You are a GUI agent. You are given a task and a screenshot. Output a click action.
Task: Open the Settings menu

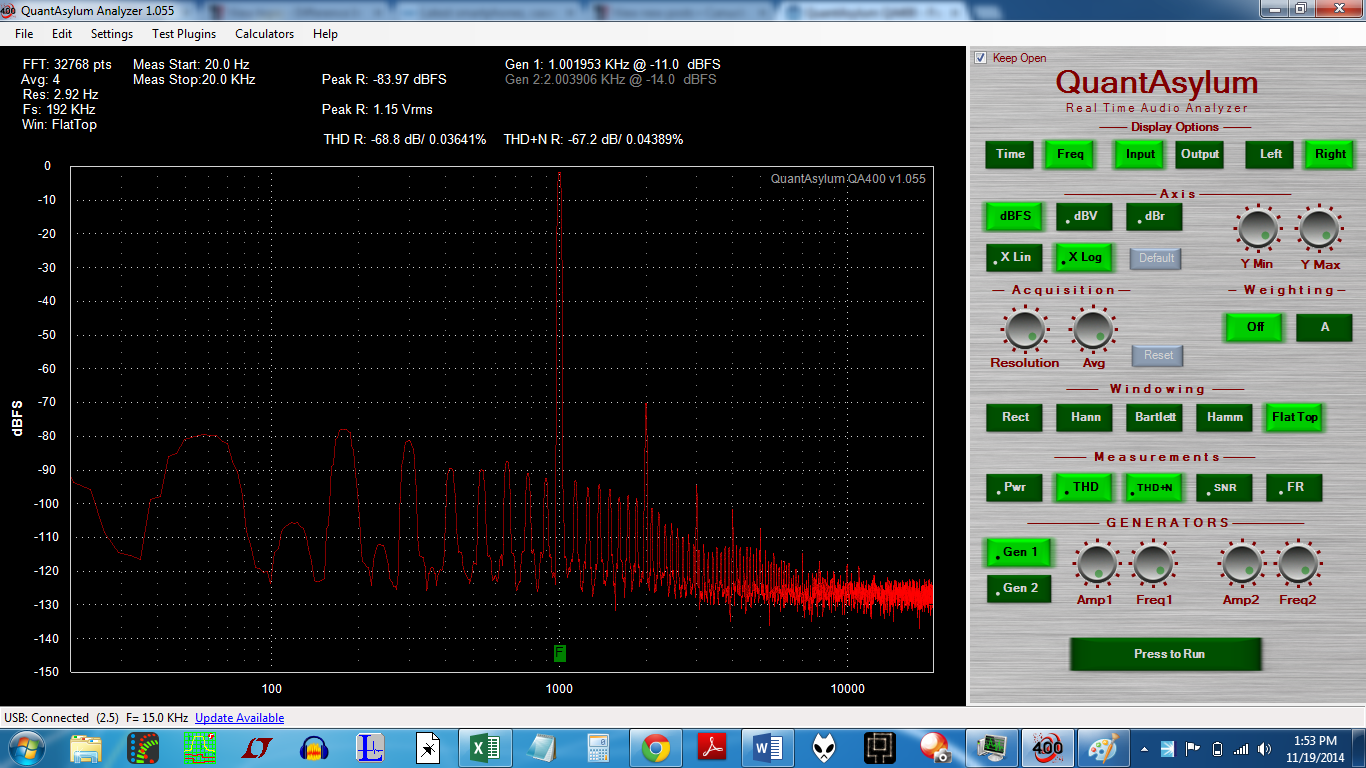(112, 33)
